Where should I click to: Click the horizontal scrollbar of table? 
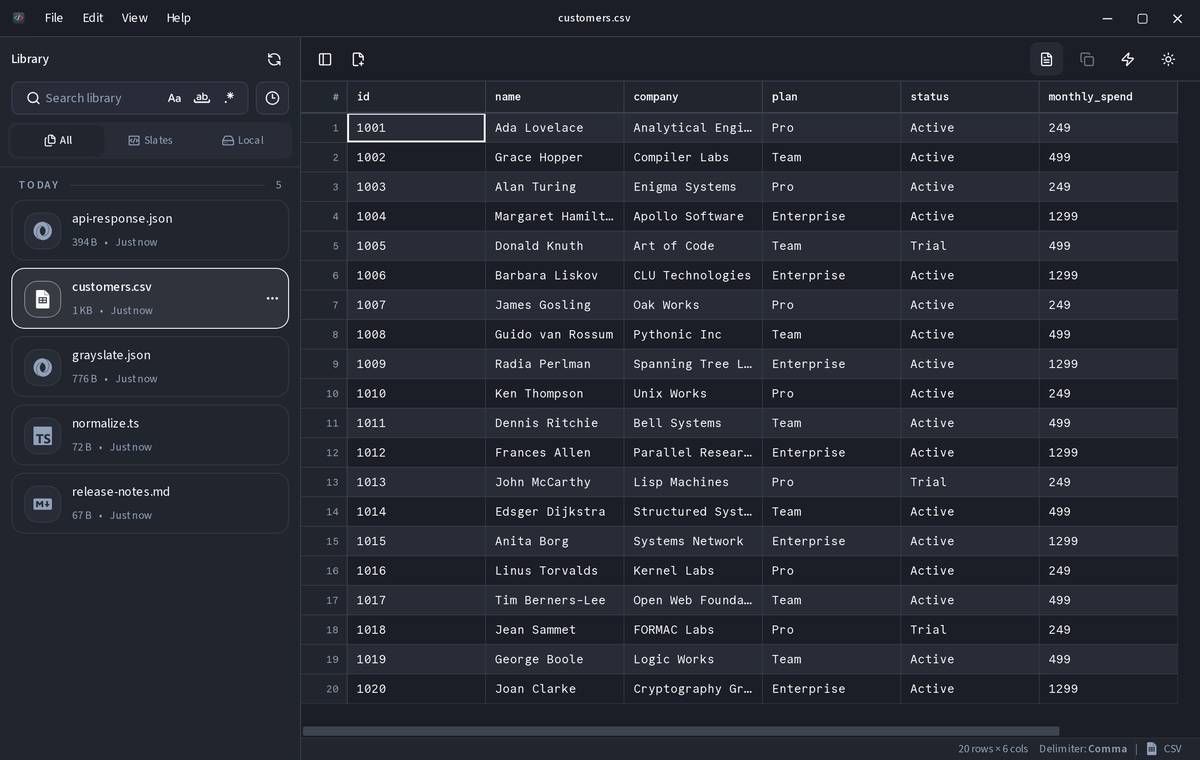pos(680,731)
